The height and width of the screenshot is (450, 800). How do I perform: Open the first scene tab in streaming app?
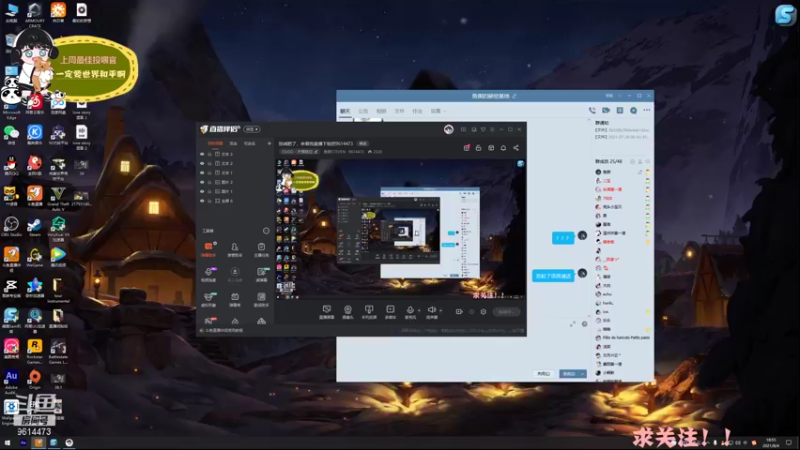pos(215,143)
